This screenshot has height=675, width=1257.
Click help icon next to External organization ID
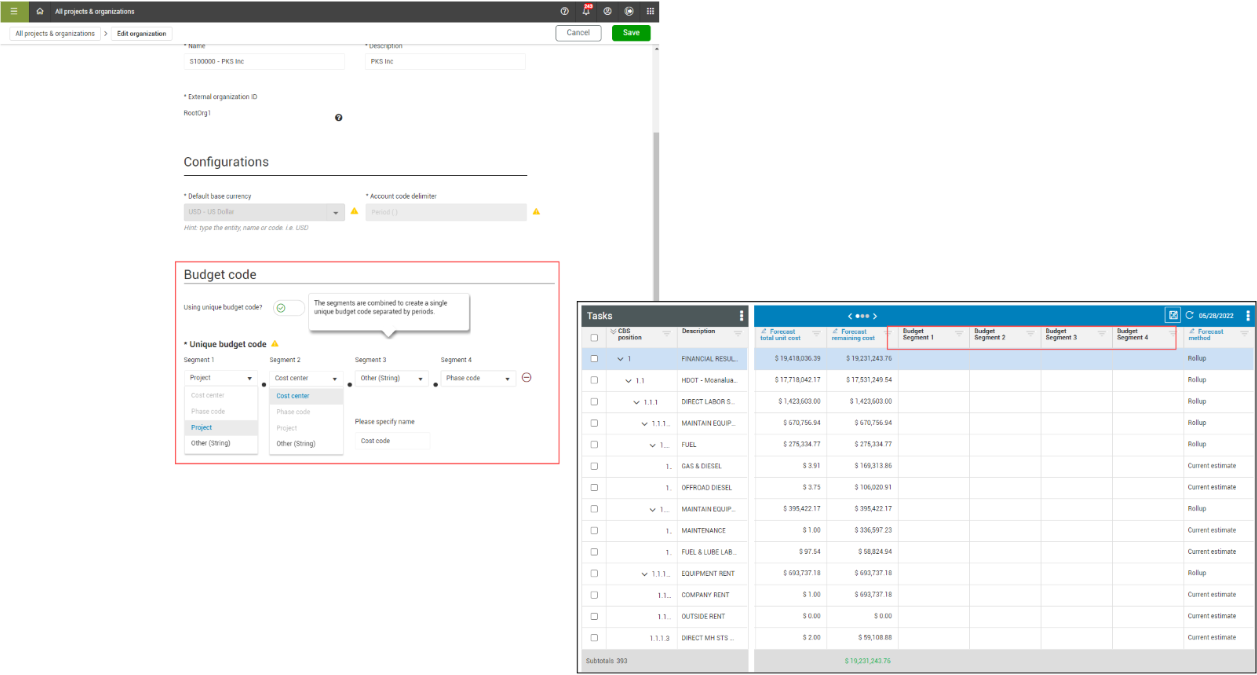click(x=338, y=118)
